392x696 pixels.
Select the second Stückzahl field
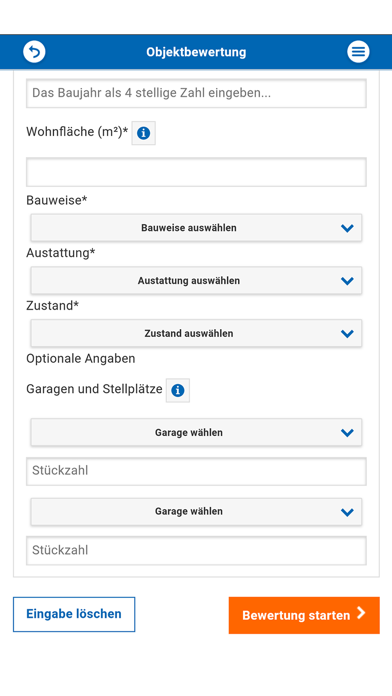196,551
